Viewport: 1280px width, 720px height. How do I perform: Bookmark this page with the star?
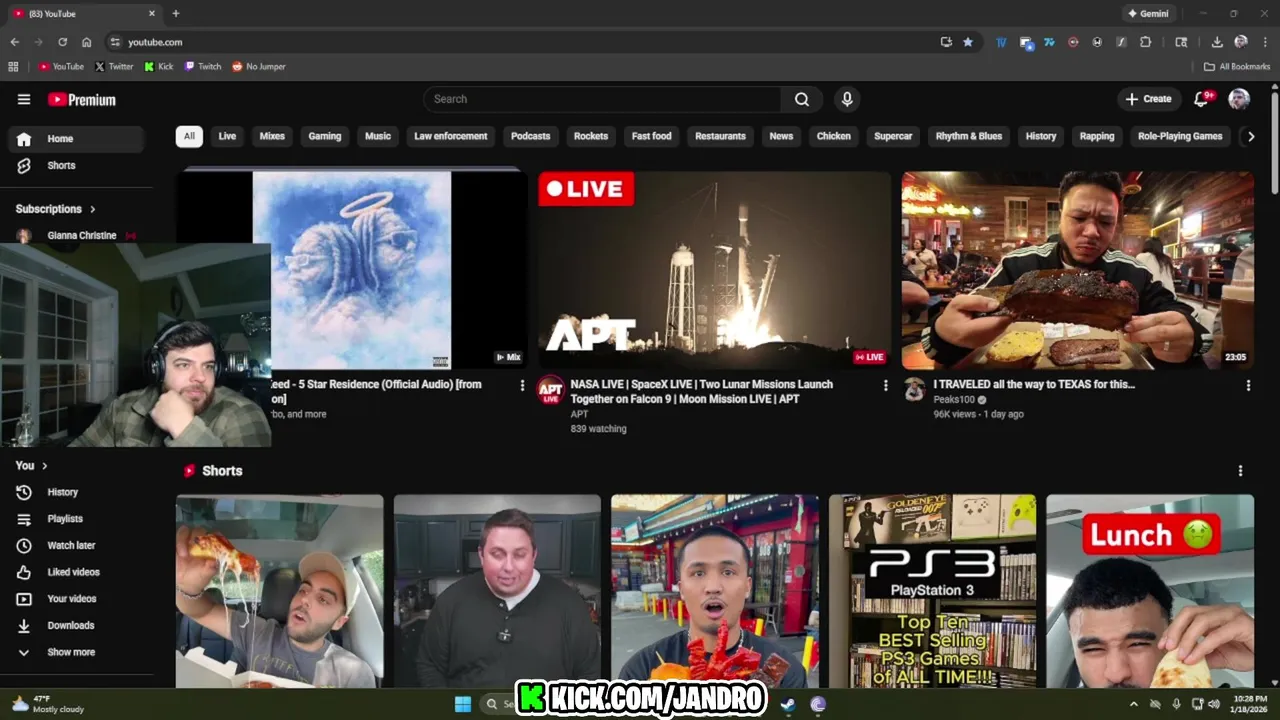point(968,42)
